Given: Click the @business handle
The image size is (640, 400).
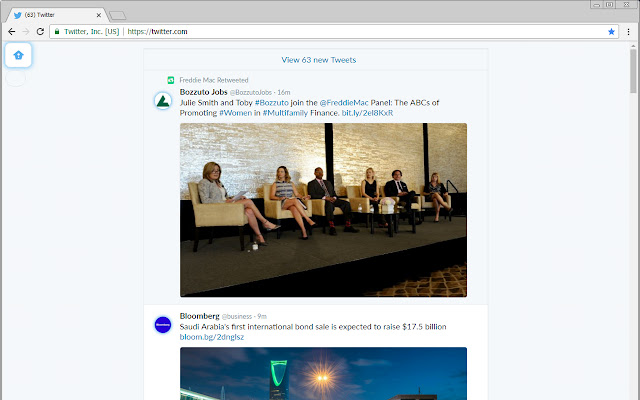Looking at the screenshot, I should (237, 316).
